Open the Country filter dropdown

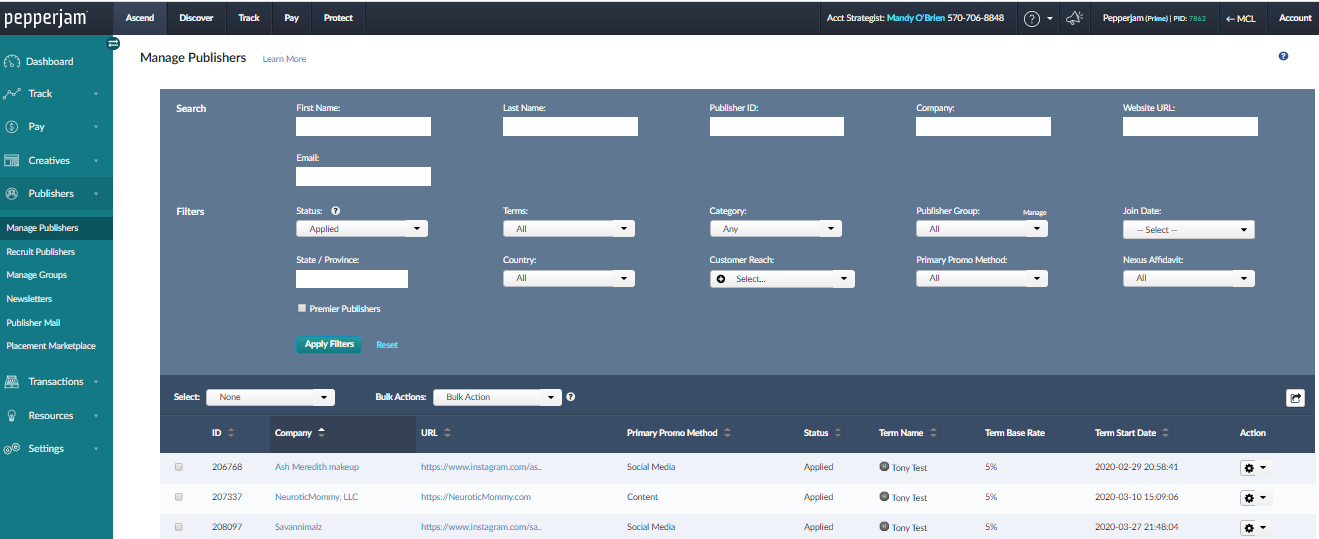click(x=569, y=279)
